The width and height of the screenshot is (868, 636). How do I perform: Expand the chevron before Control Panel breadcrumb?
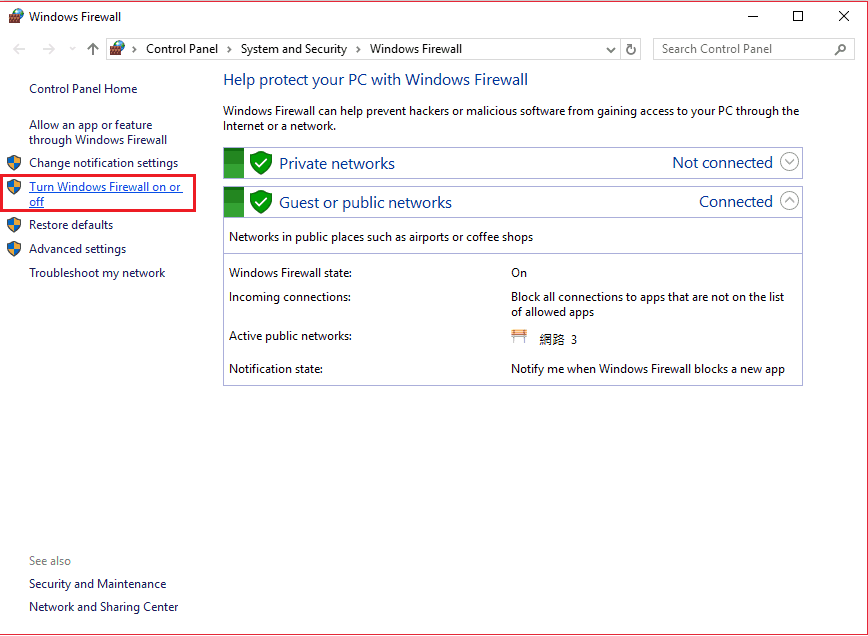click(135, 49)
